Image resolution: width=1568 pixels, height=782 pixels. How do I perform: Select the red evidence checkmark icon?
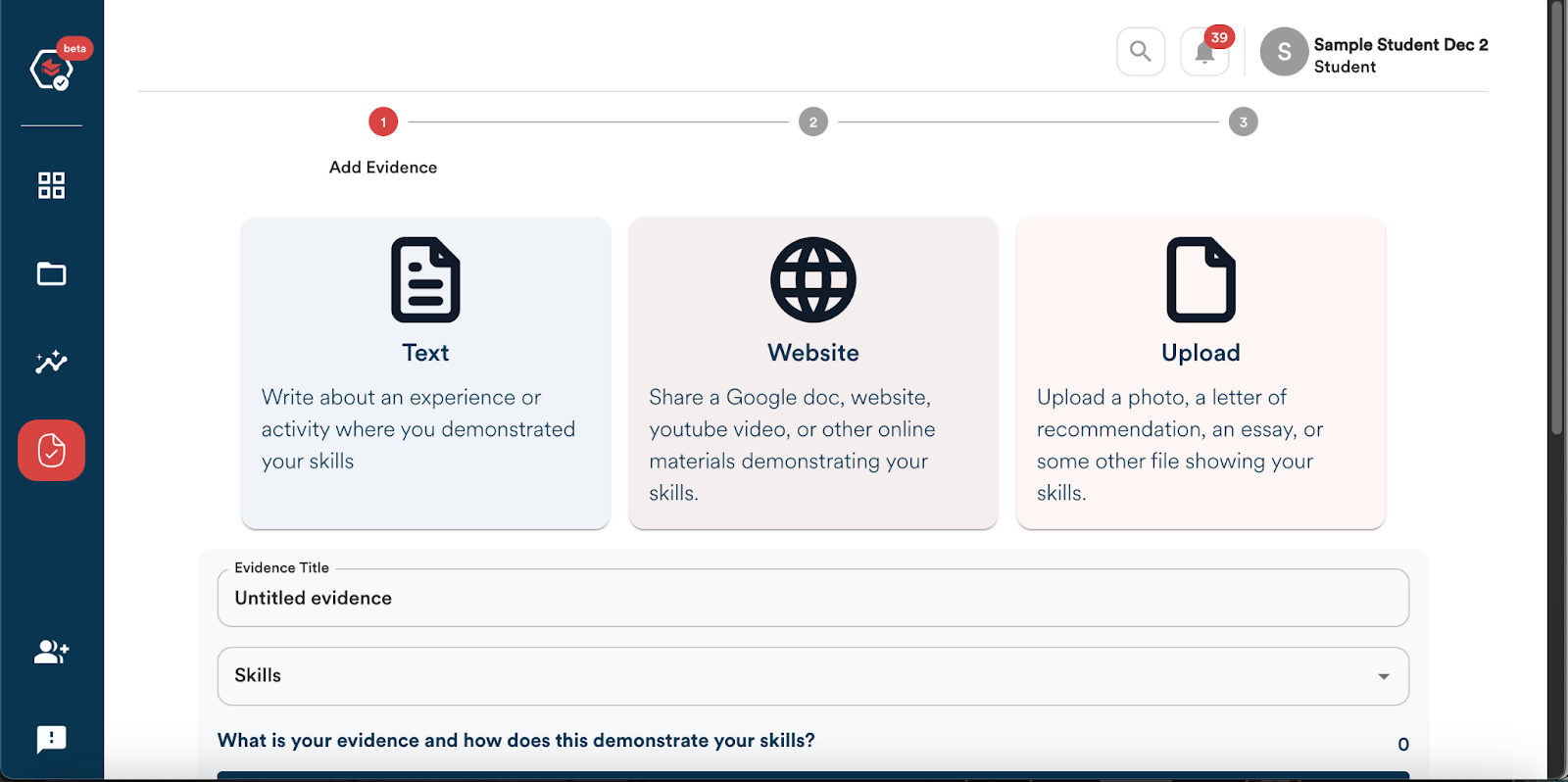click(x=51, y=451)
